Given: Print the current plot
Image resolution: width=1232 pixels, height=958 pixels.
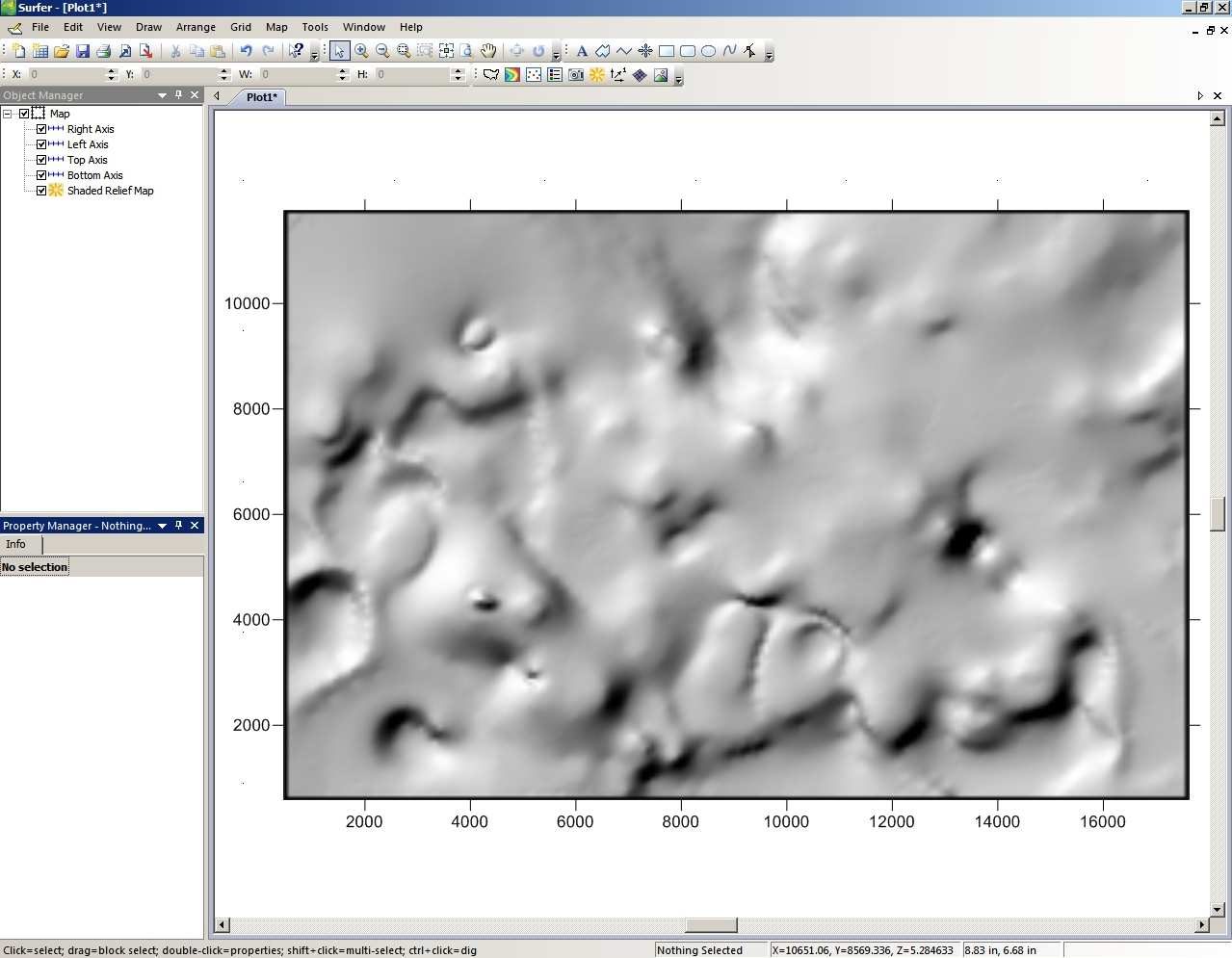Looking at the screenshot, I should (104, 51).
